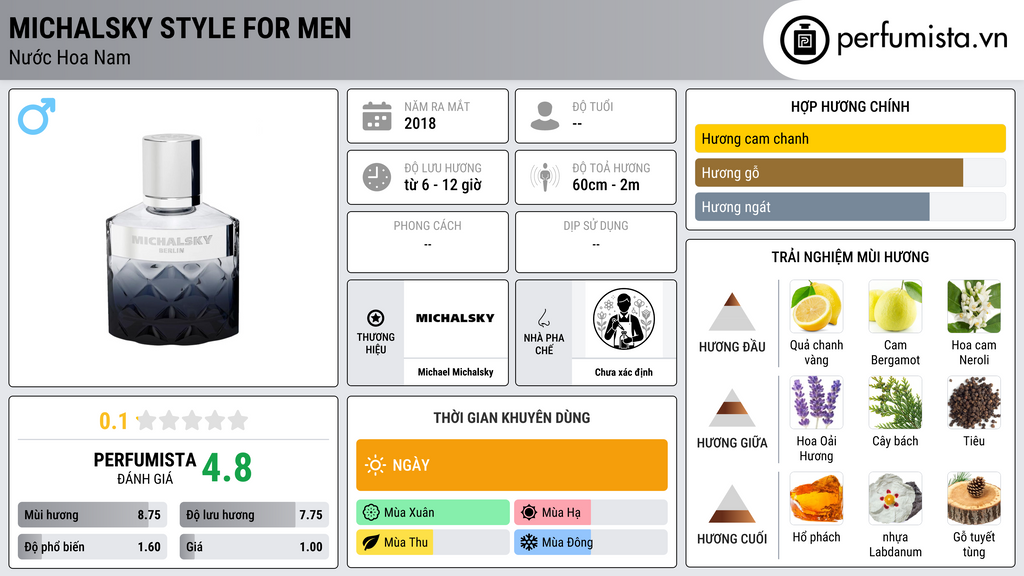This screenshot has width=1024, height=576.
Task: Click the perfumista.vn site name text
Action: (x=922, y=38)
